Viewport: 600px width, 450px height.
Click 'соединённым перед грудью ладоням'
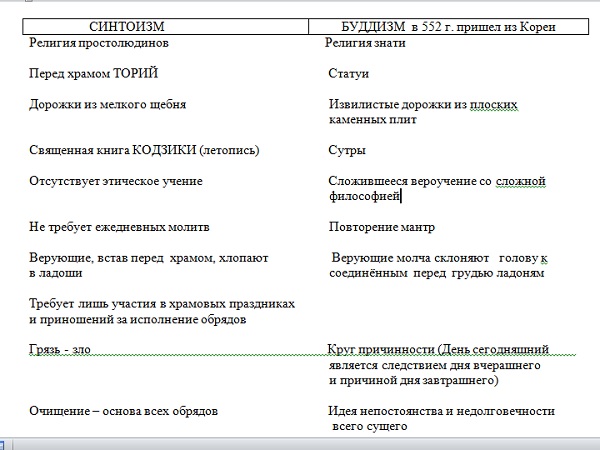point(437,273)
